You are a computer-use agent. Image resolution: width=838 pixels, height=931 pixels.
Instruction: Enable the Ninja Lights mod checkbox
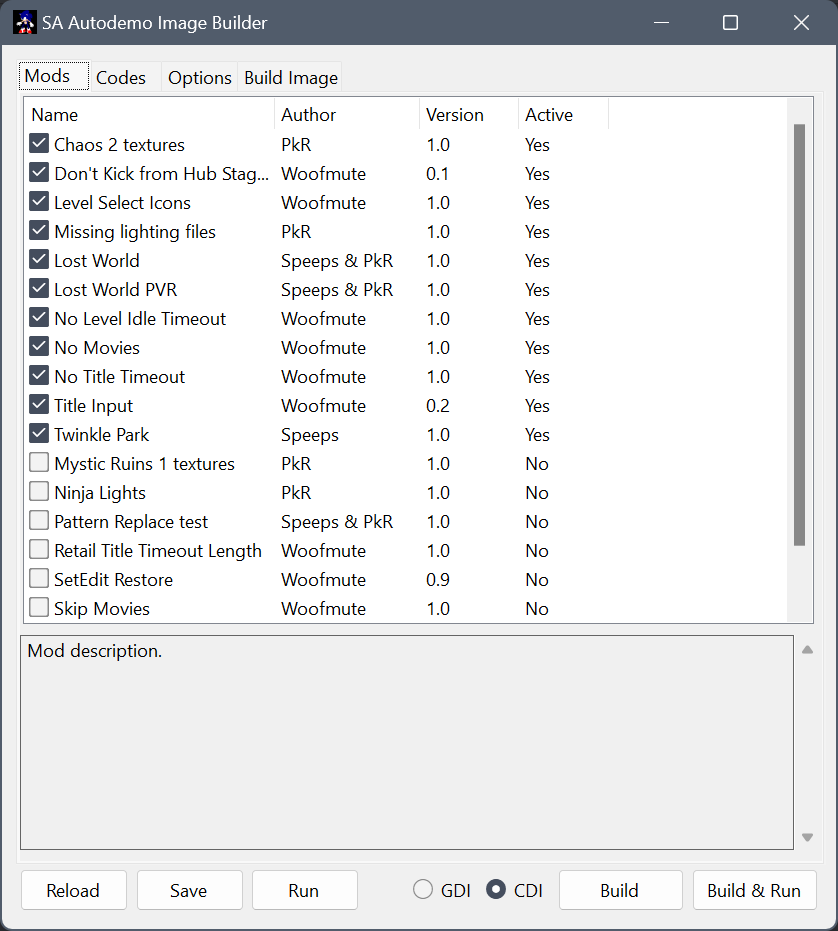click(x=39, y=492)
